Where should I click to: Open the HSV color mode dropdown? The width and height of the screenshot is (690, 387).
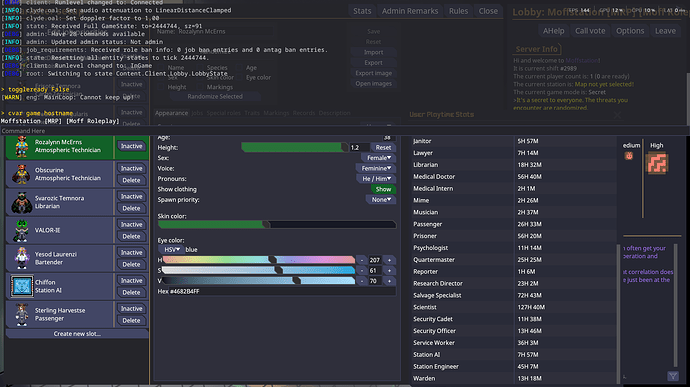pos(171,250)
